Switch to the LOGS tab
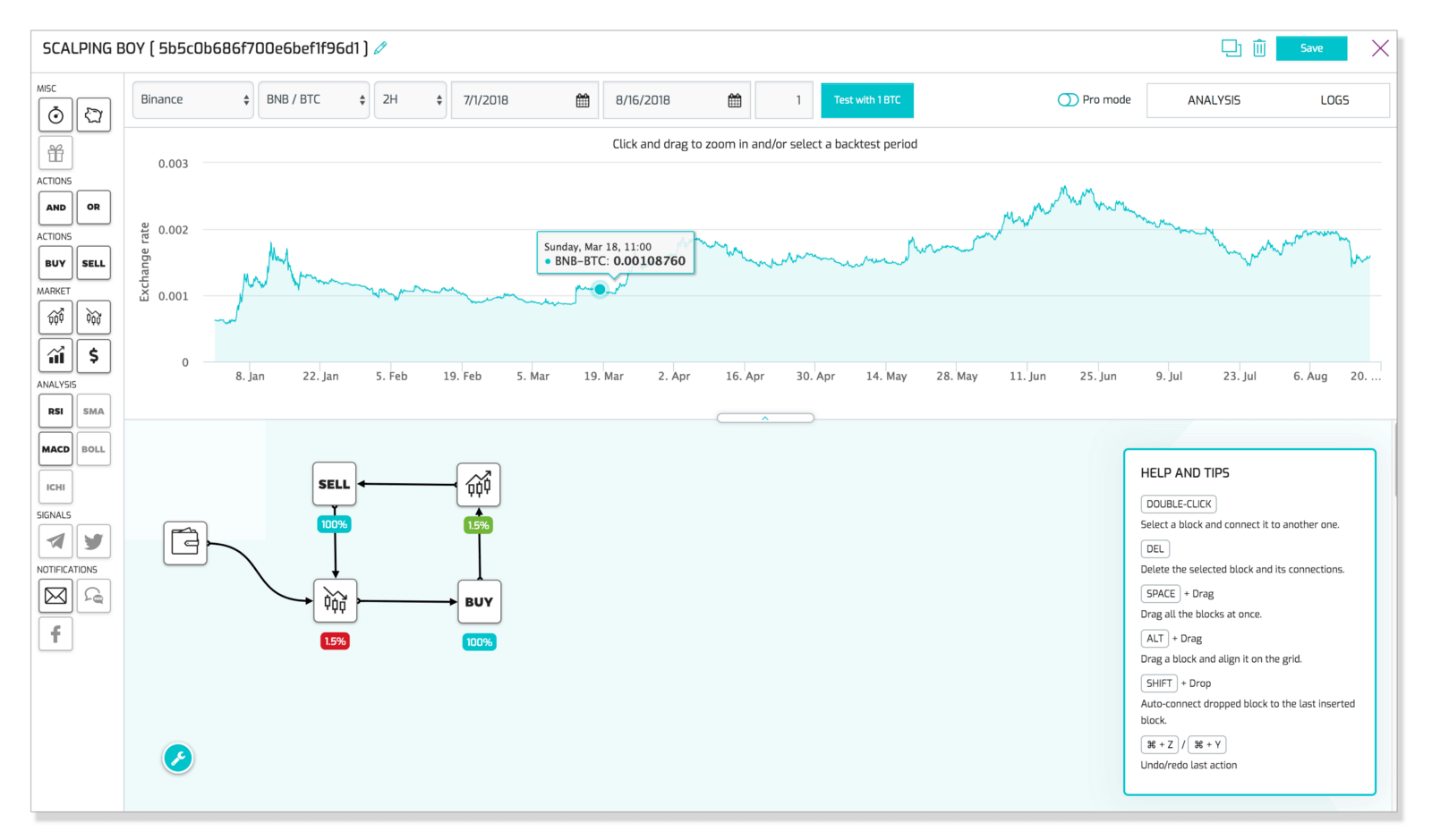The width and height of the screenshot is (1432, 840). pyautogui.click(x=1334, y=100)
